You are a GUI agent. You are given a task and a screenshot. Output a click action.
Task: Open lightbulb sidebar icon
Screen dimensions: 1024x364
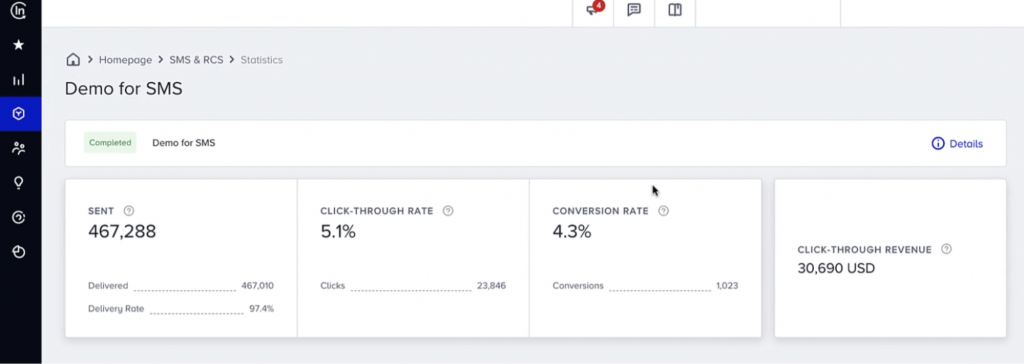point(19,183)
